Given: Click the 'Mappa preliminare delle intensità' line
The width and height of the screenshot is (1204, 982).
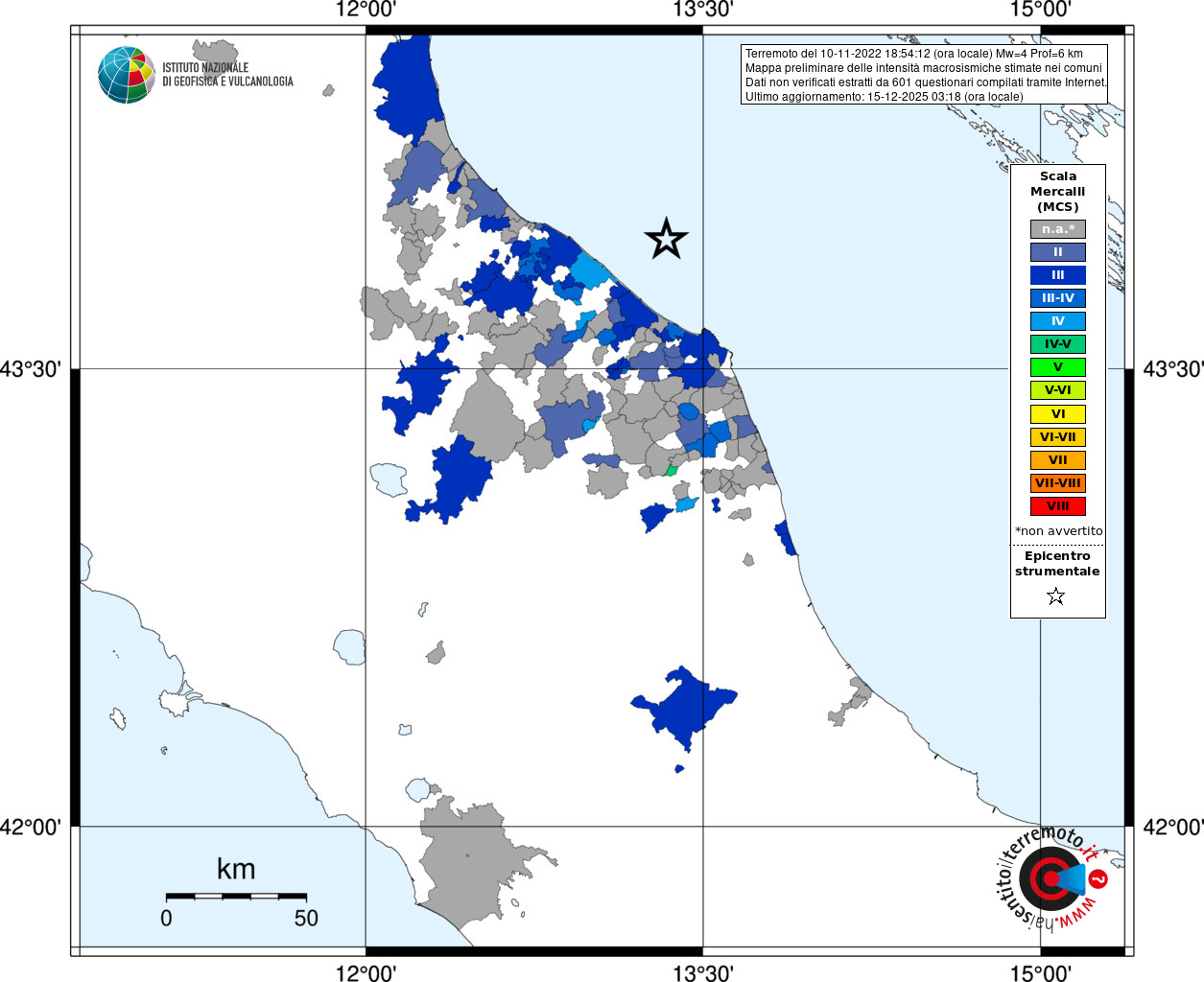Looking at the screenshot, I should coord(924,68).
